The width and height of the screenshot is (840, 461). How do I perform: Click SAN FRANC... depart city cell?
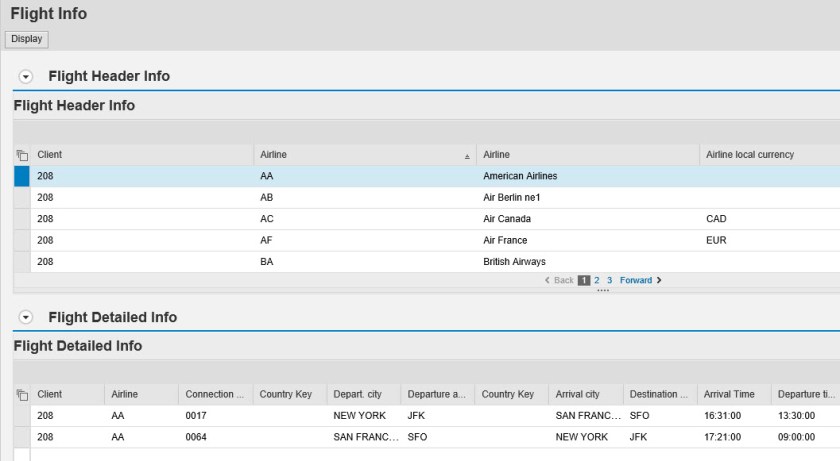click(363, 437)
